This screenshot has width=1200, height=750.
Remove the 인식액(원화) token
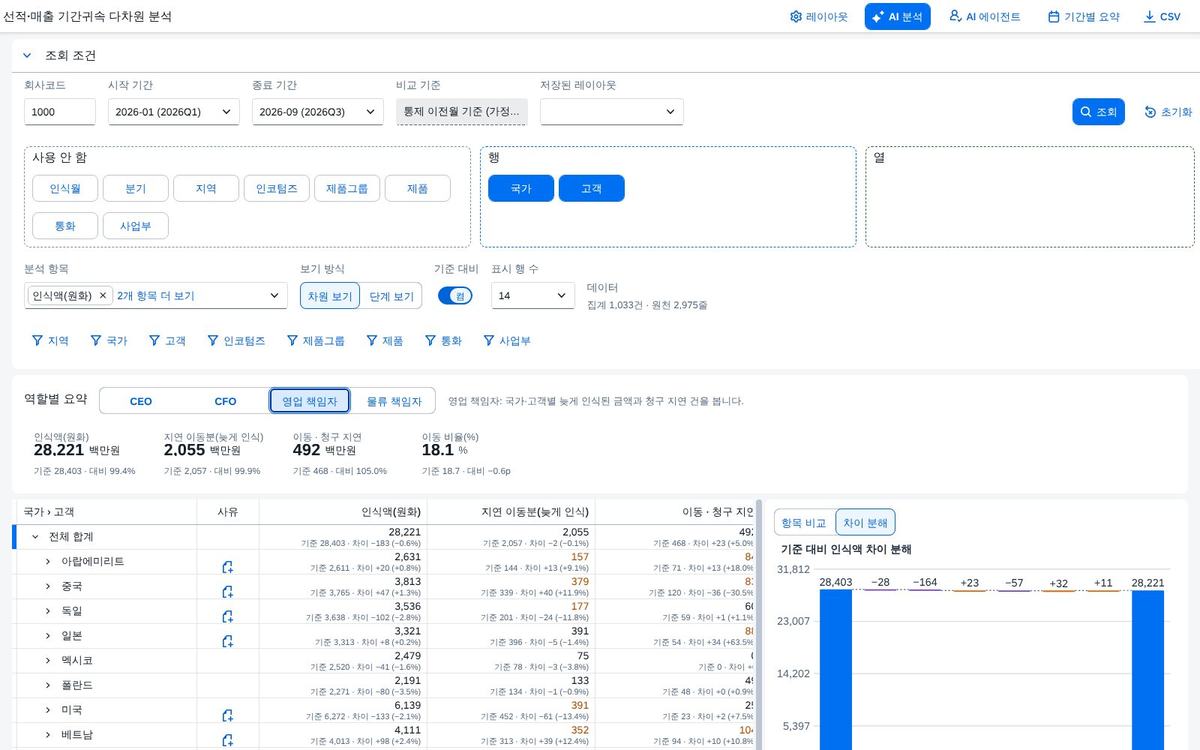pyautogui.click(x=103, y=296)
